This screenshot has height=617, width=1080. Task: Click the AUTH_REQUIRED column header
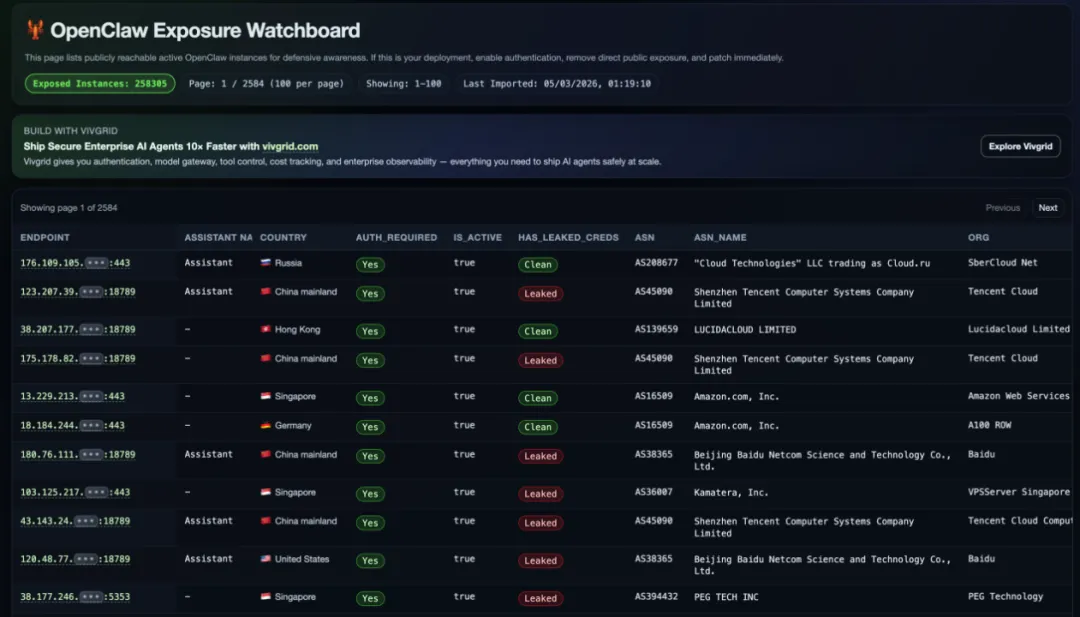[x=396, y=238]
